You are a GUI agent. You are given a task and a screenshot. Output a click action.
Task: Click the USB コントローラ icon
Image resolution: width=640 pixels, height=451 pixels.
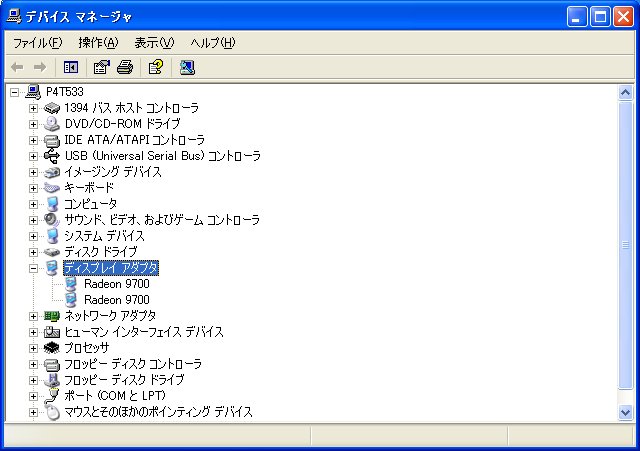pos(52,156)
